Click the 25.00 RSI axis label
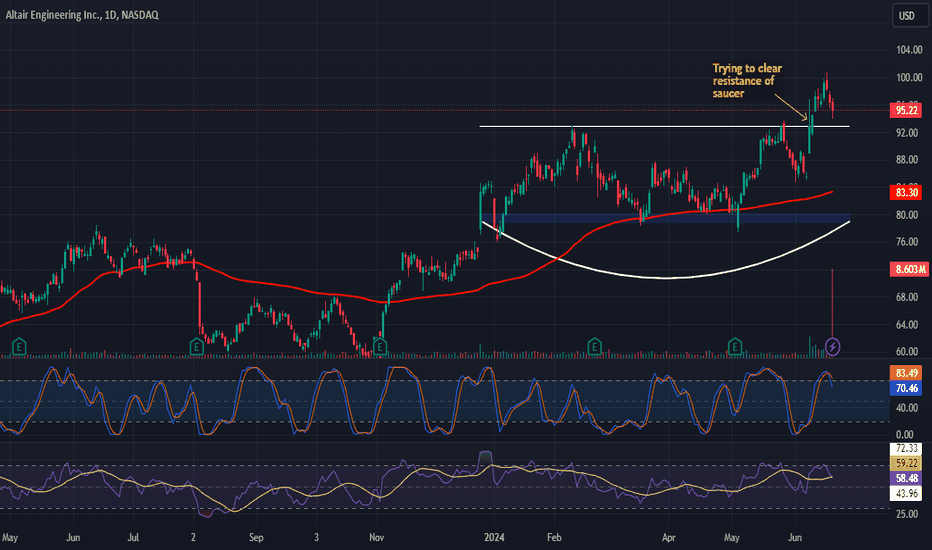 [x=907, y=514]
